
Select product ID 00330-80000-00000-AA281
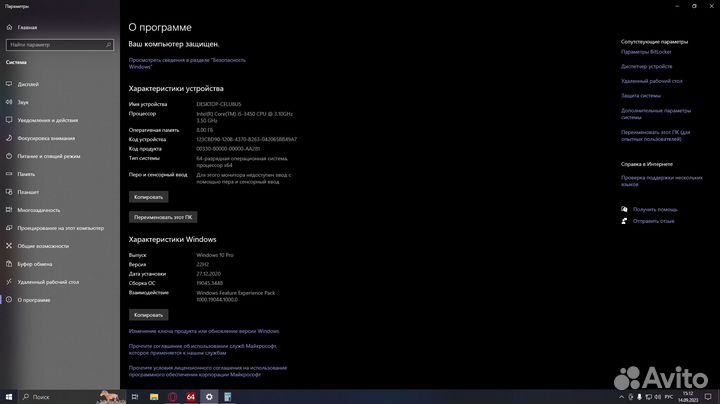tap(228, 149)
